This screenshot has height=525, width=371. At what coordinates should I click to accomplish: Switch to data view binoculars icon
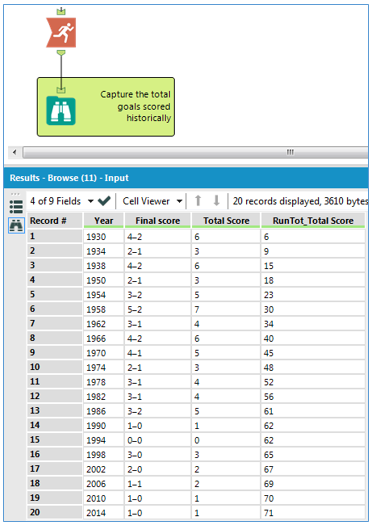click(16, 225)
